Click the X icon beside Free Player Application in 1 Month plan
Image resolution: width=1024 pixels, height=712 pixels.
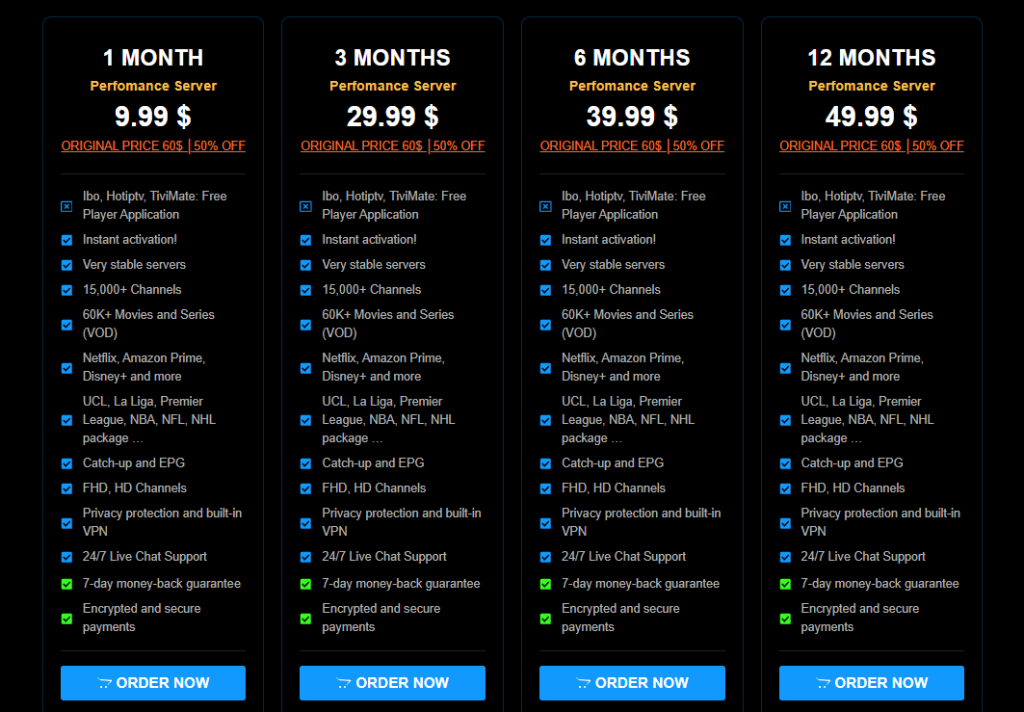pyautogui.click(x=66, y=206)
